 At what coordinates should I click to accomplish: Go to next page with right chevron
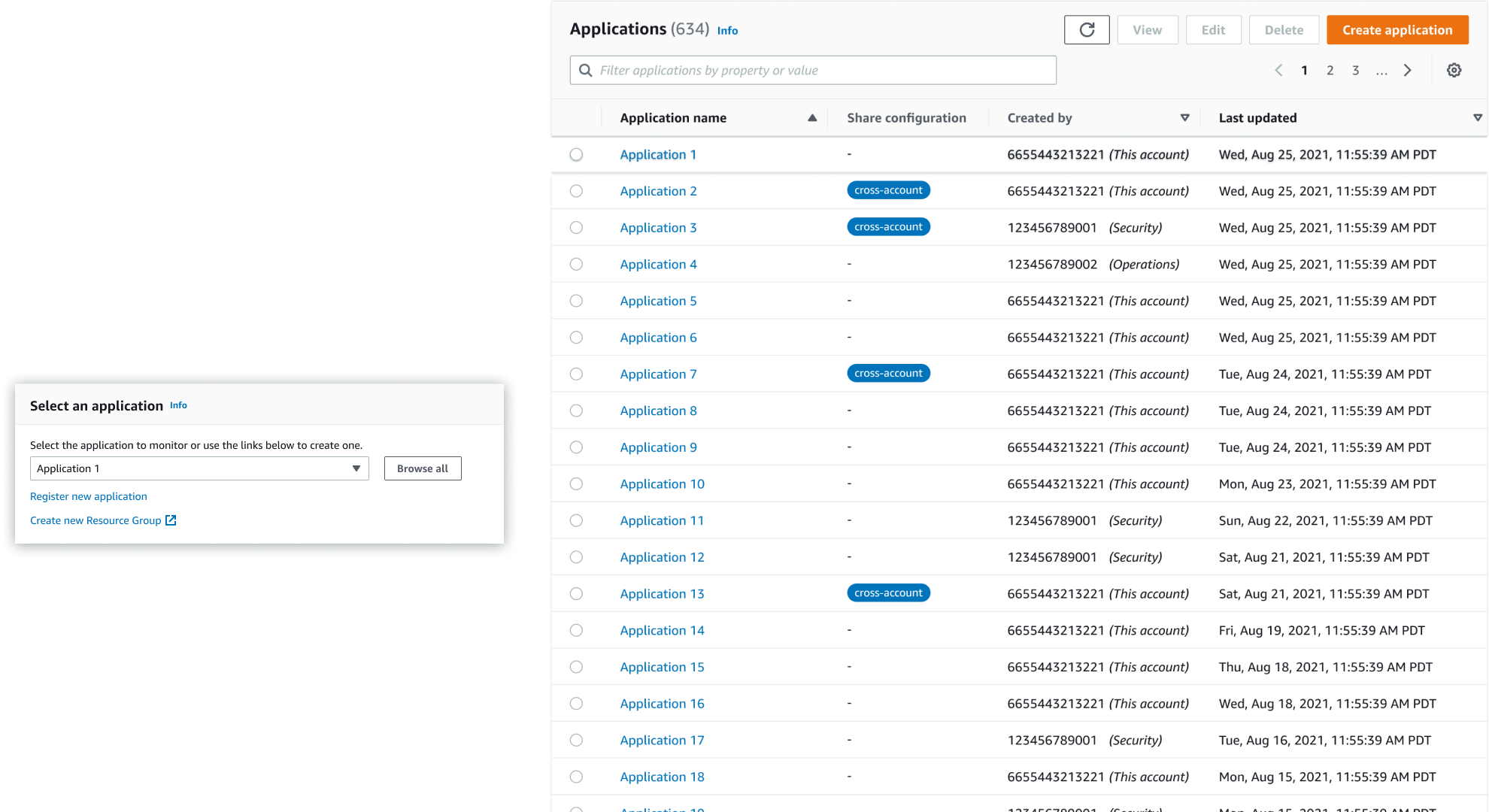tap(1407, 70)
